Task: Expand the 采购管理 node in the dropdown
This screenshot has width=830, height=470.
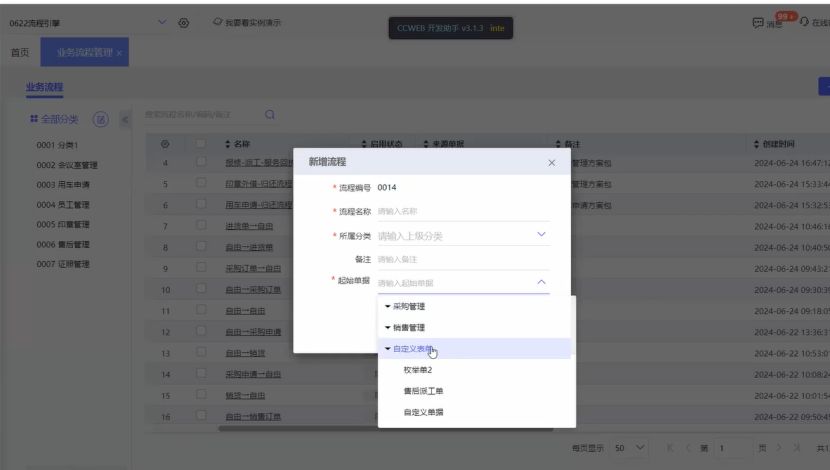Action: tap(388, 306)
